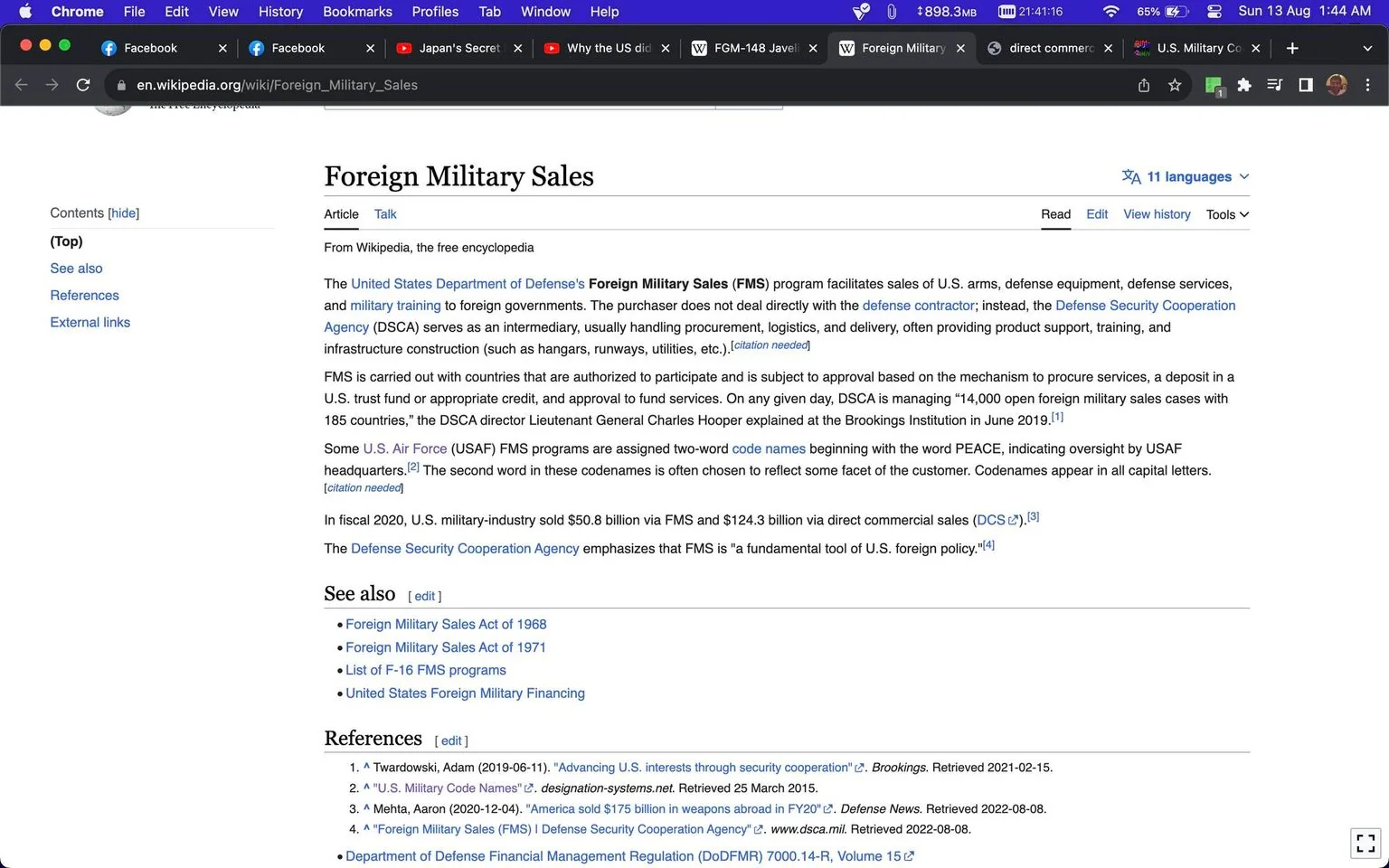Reload the Wikipedia page
Viewport: 1389px width, 868px height.
(83, 85)
